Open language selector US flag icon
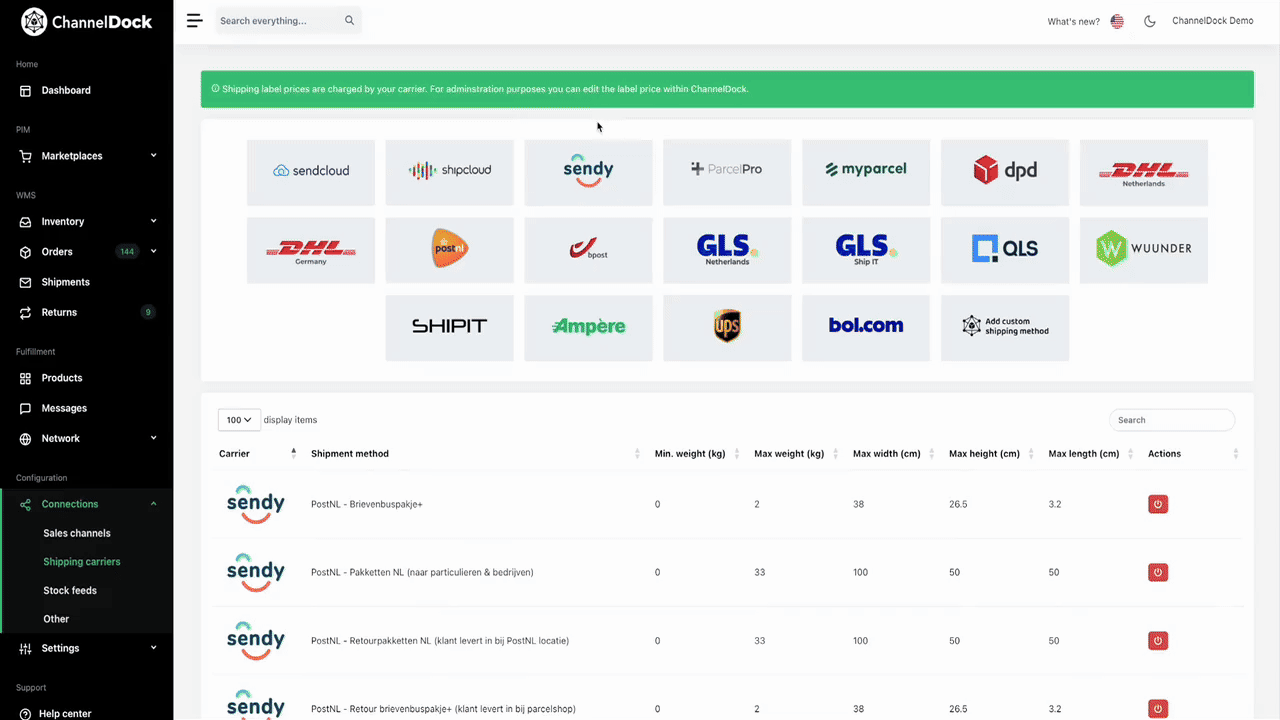1280x720 pixels. pos(1117,21)
